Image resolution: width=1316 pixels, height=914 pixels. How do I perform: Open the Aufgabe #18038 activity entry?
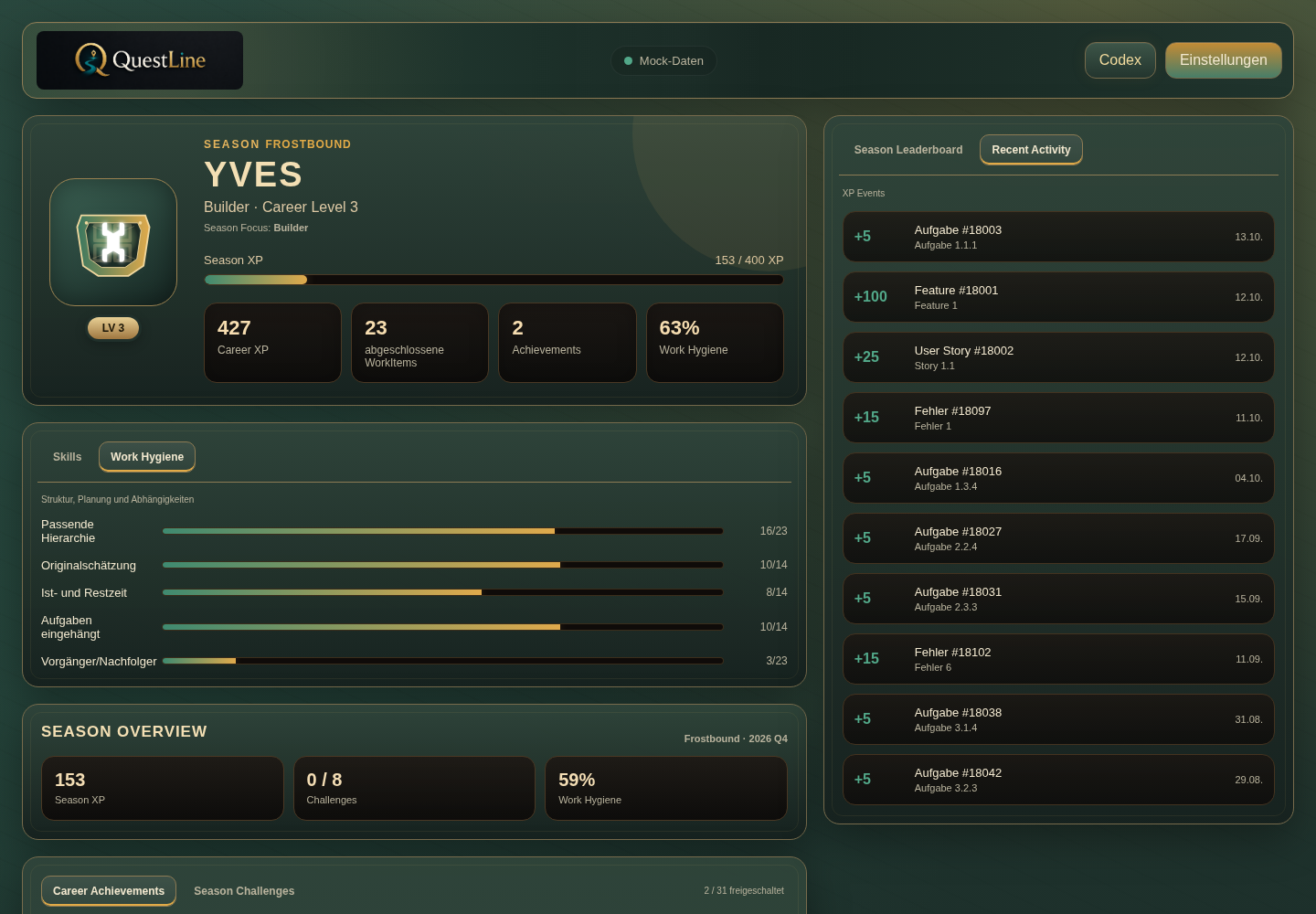[1058, 719]
